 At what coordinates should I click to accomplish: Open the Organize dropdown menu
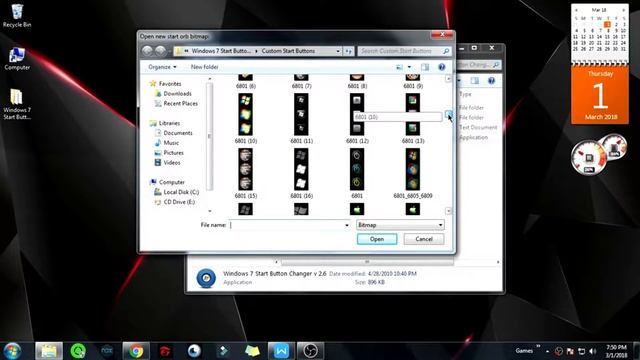tap(162, 67)
